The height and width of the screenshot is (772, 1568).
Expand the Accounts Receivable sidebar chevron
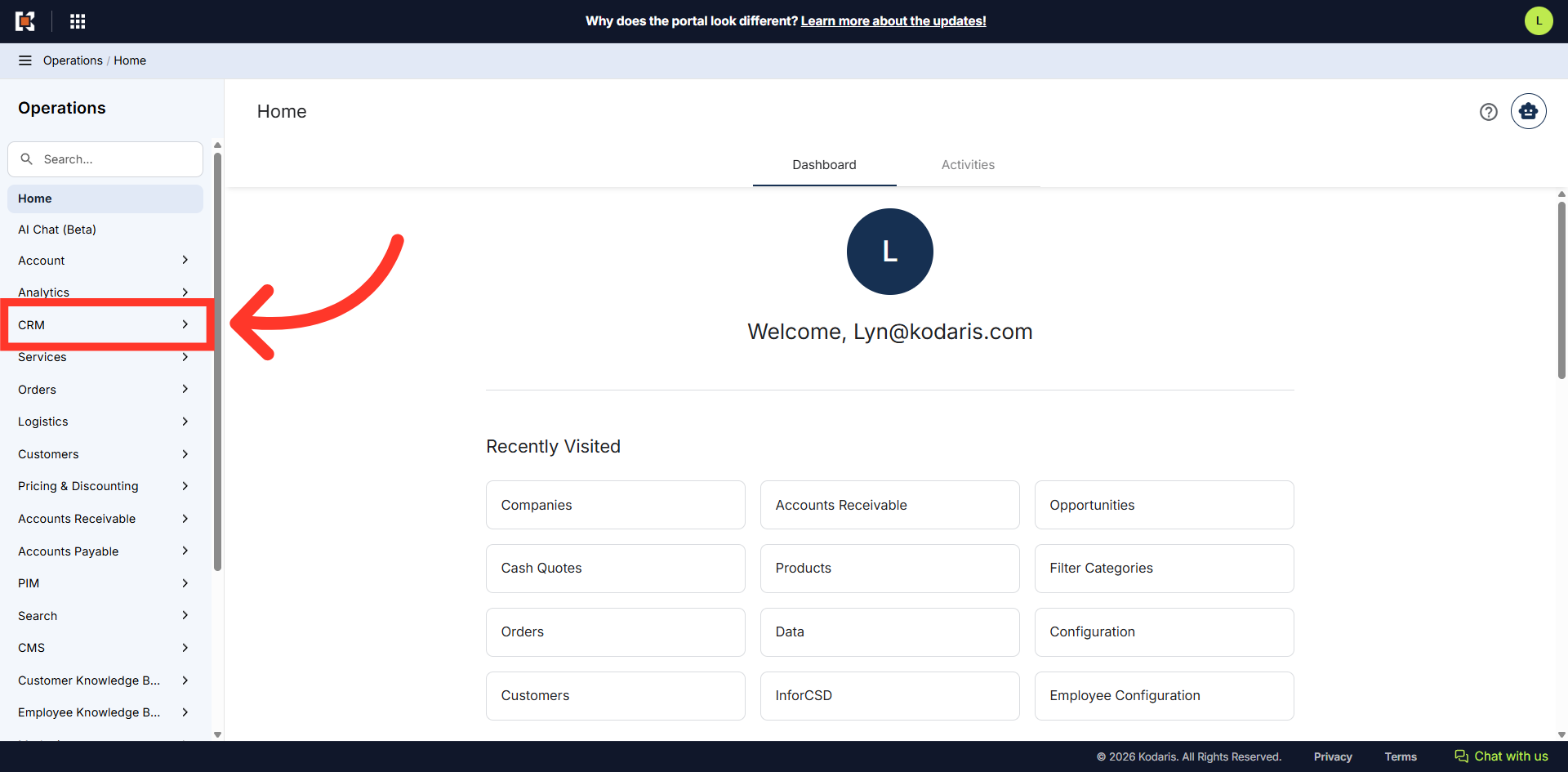pyautogui.click(x=185, y=519)
